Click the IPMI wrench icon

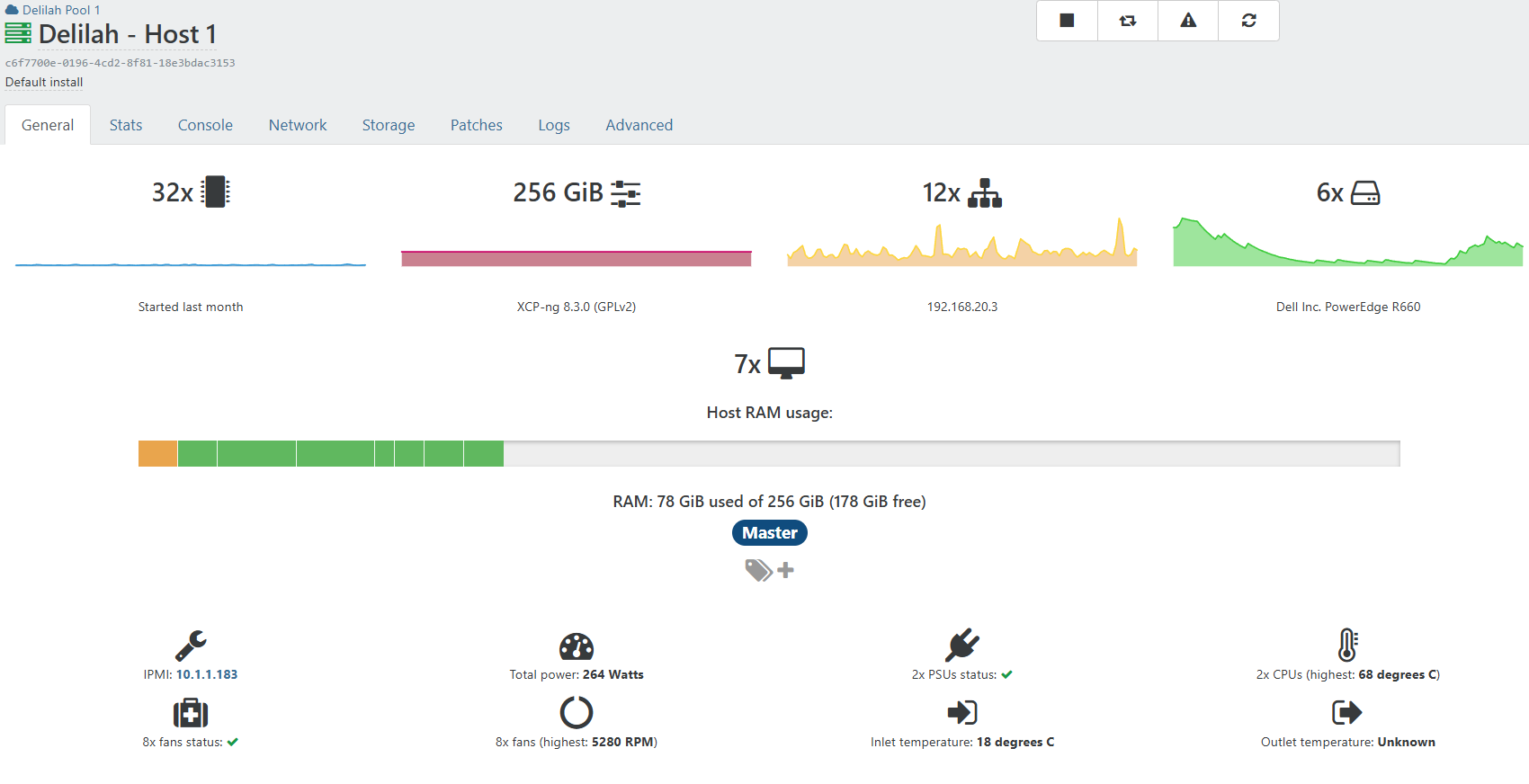[x=191, y=645]
